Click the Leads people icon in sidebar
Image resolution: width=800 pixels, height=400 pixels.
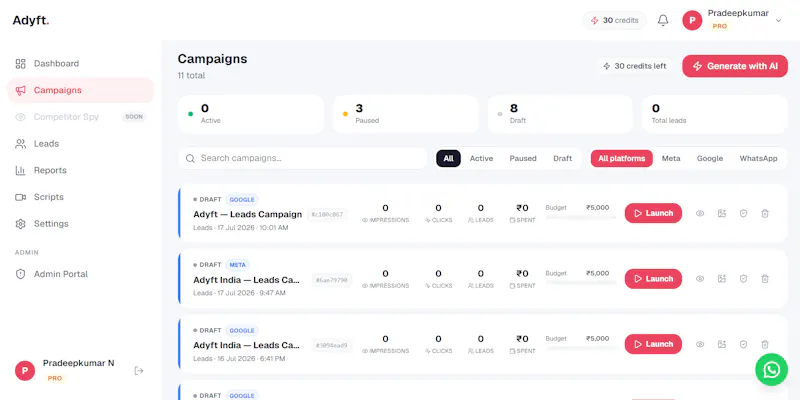coord(20,144)
